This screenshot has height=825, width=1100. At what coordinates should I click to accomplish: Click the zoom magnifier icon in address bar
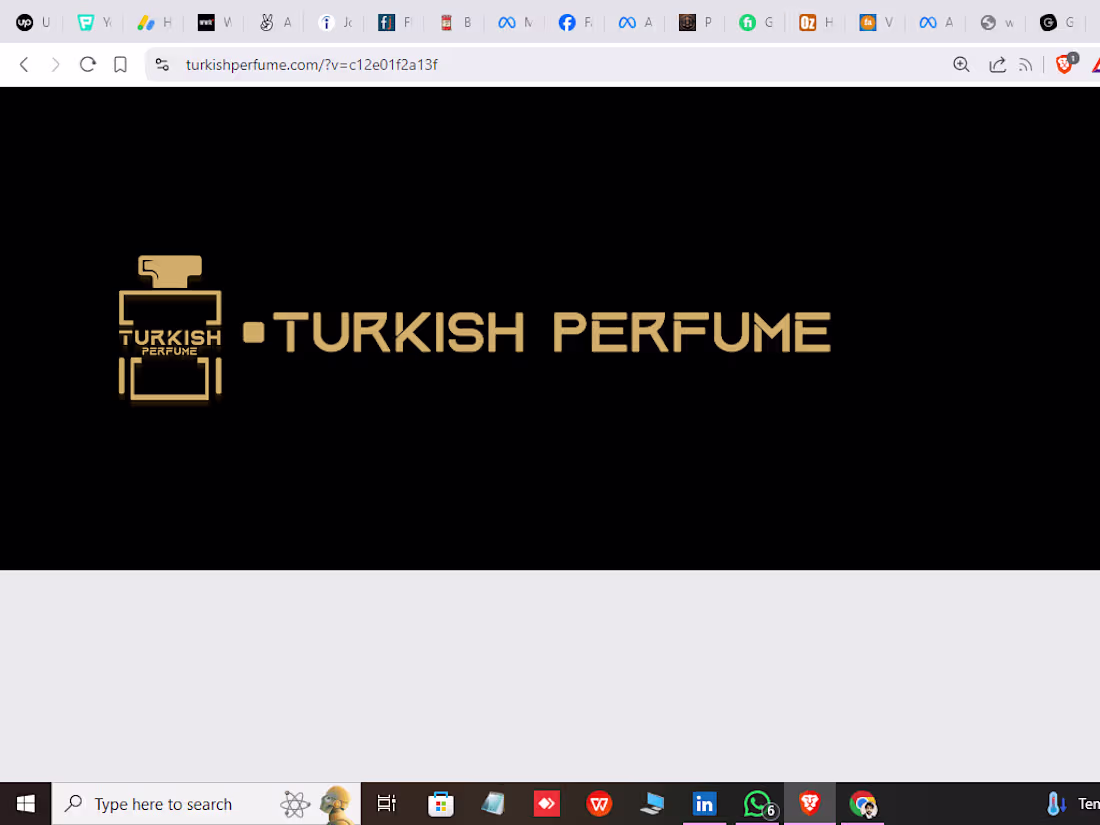[x=960, y=64]
